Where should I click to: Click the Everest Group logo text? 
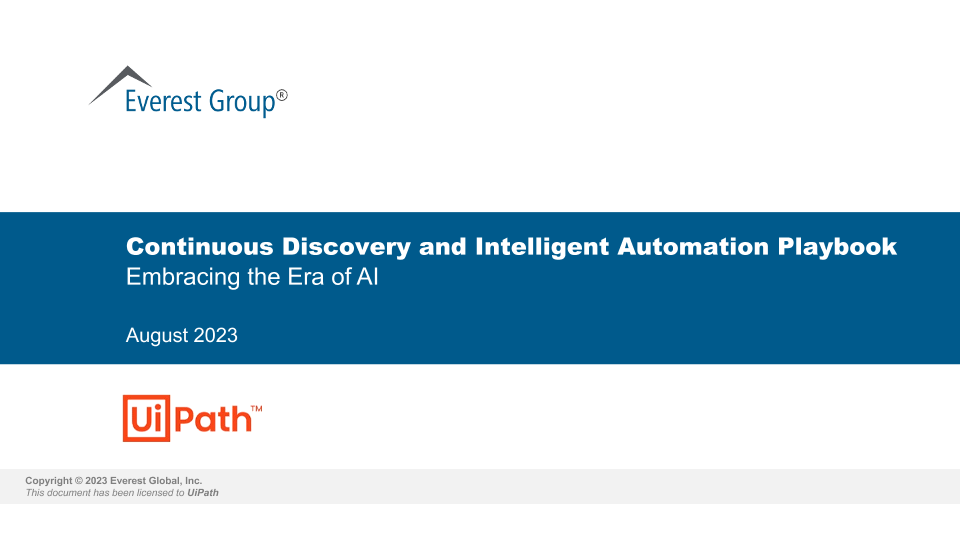click(x=199, y=102)
